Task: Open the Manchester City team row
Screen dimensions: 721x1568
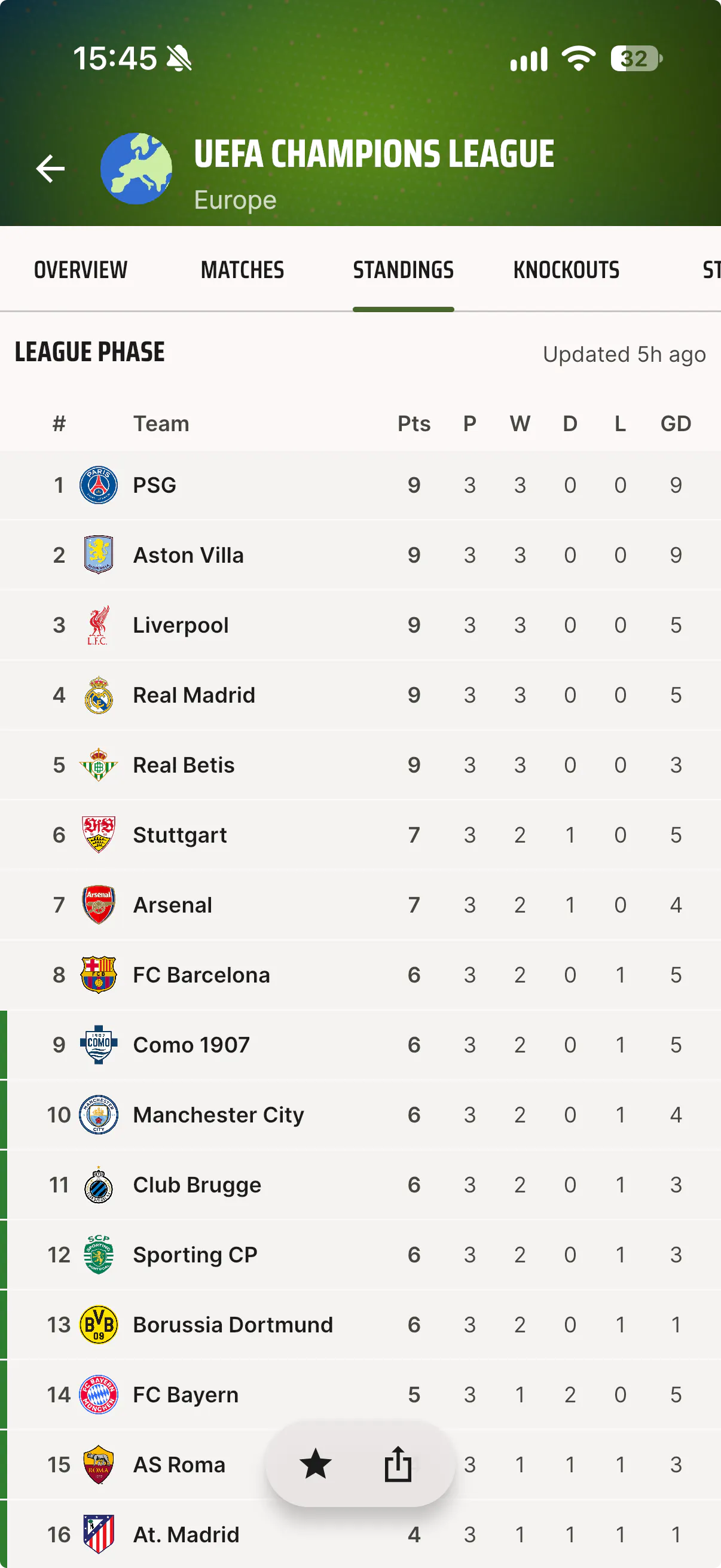Action: [360, 1115]
